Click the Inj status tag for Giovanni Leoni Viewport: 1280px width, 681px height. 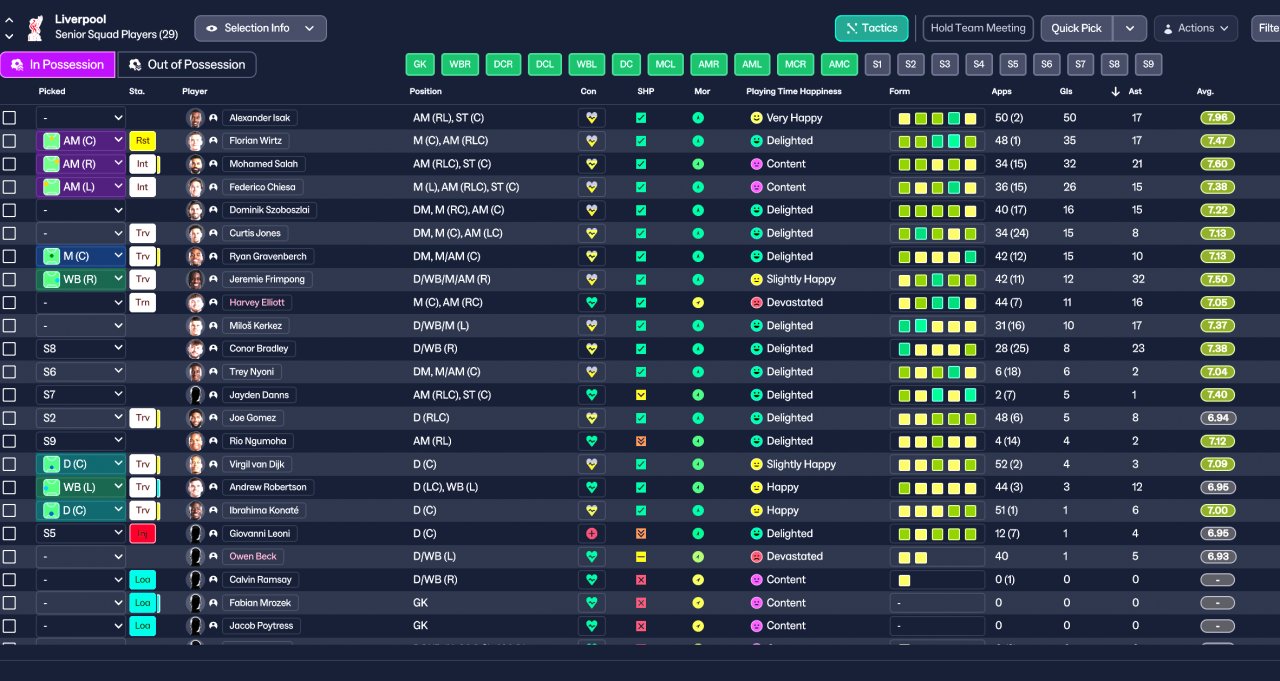coord(143,533)
